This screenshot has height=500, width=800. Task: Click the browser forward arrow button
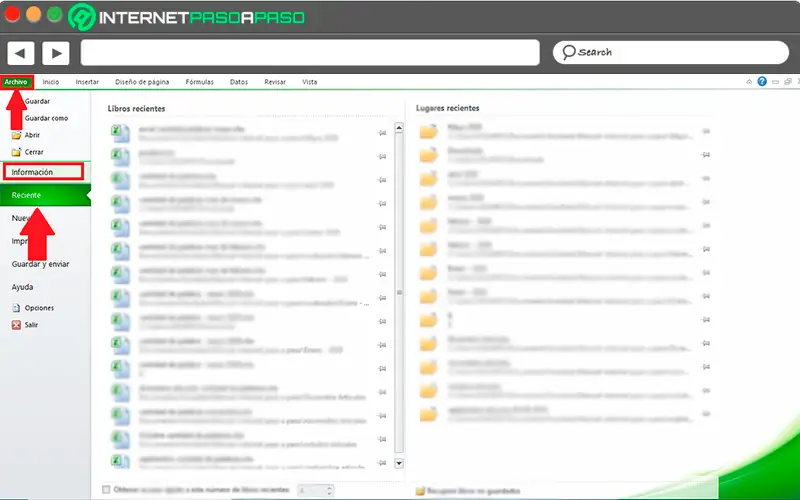coord(56,53)
